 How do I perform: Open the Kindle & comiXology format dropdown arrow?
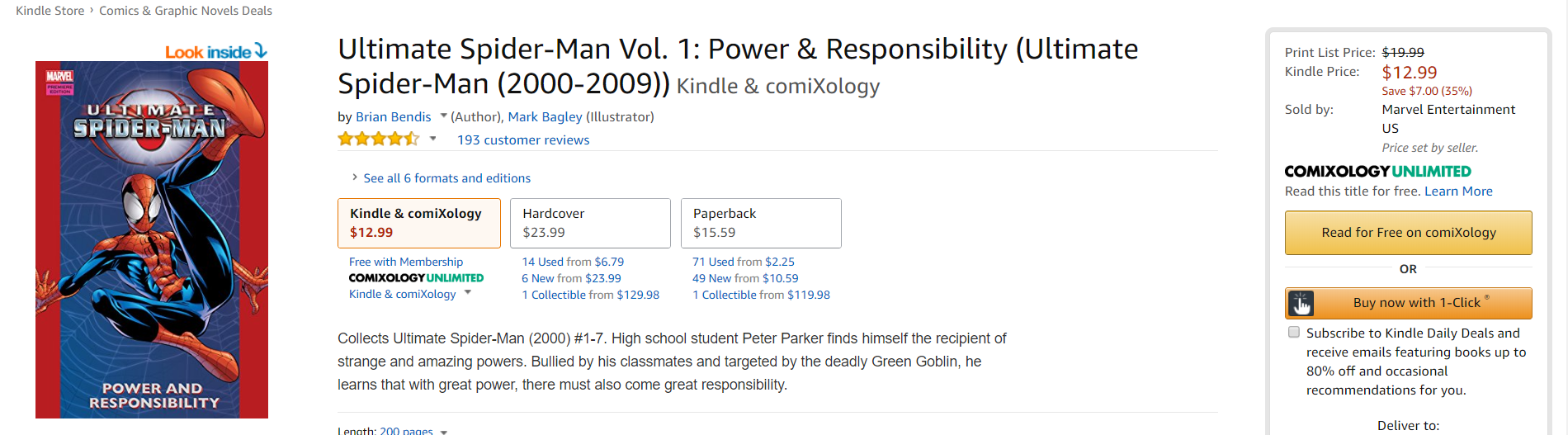[x=468, y=292]
